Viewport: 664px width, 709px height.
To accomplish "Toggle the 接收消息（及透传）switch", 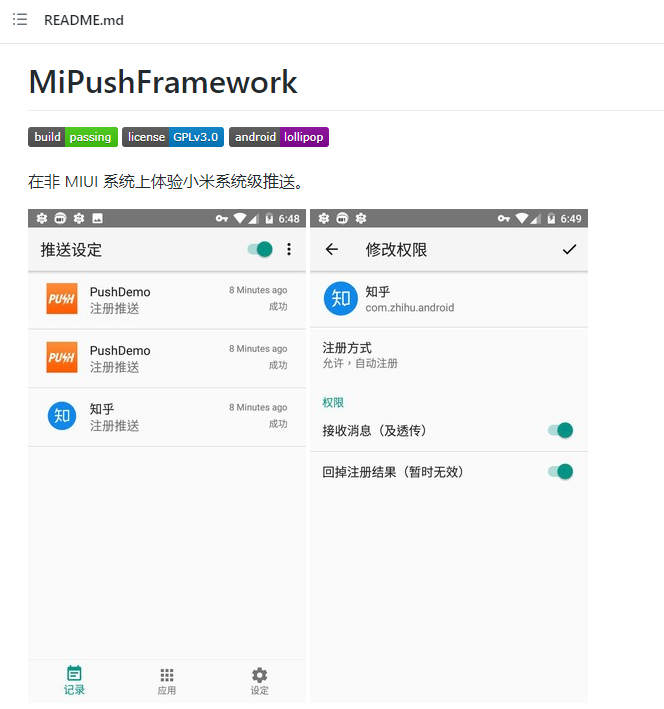I will click(561, 430).
